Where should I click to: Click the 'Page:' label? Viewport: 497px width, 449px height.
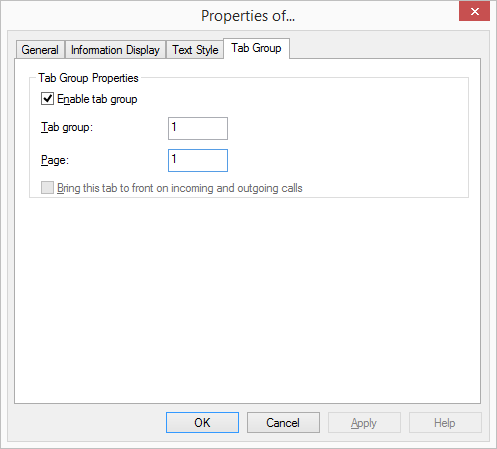[x=55, y=160]
